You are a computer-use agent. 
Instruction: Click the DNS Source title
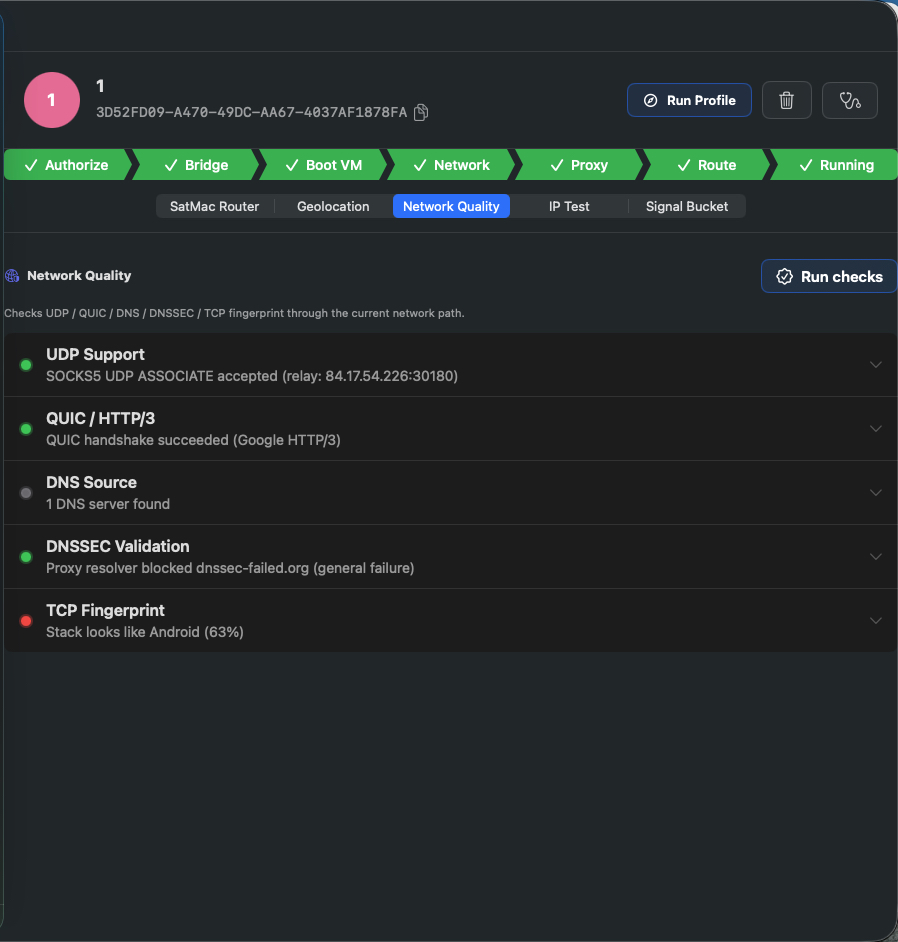(91, 482)
